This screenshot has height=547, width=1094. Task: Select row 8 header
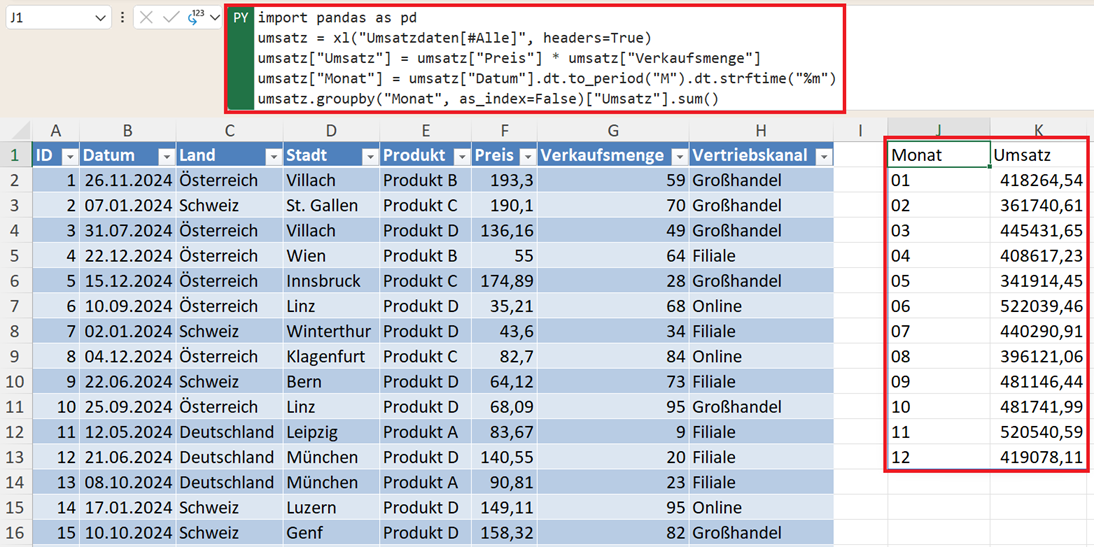pos(16,331)
